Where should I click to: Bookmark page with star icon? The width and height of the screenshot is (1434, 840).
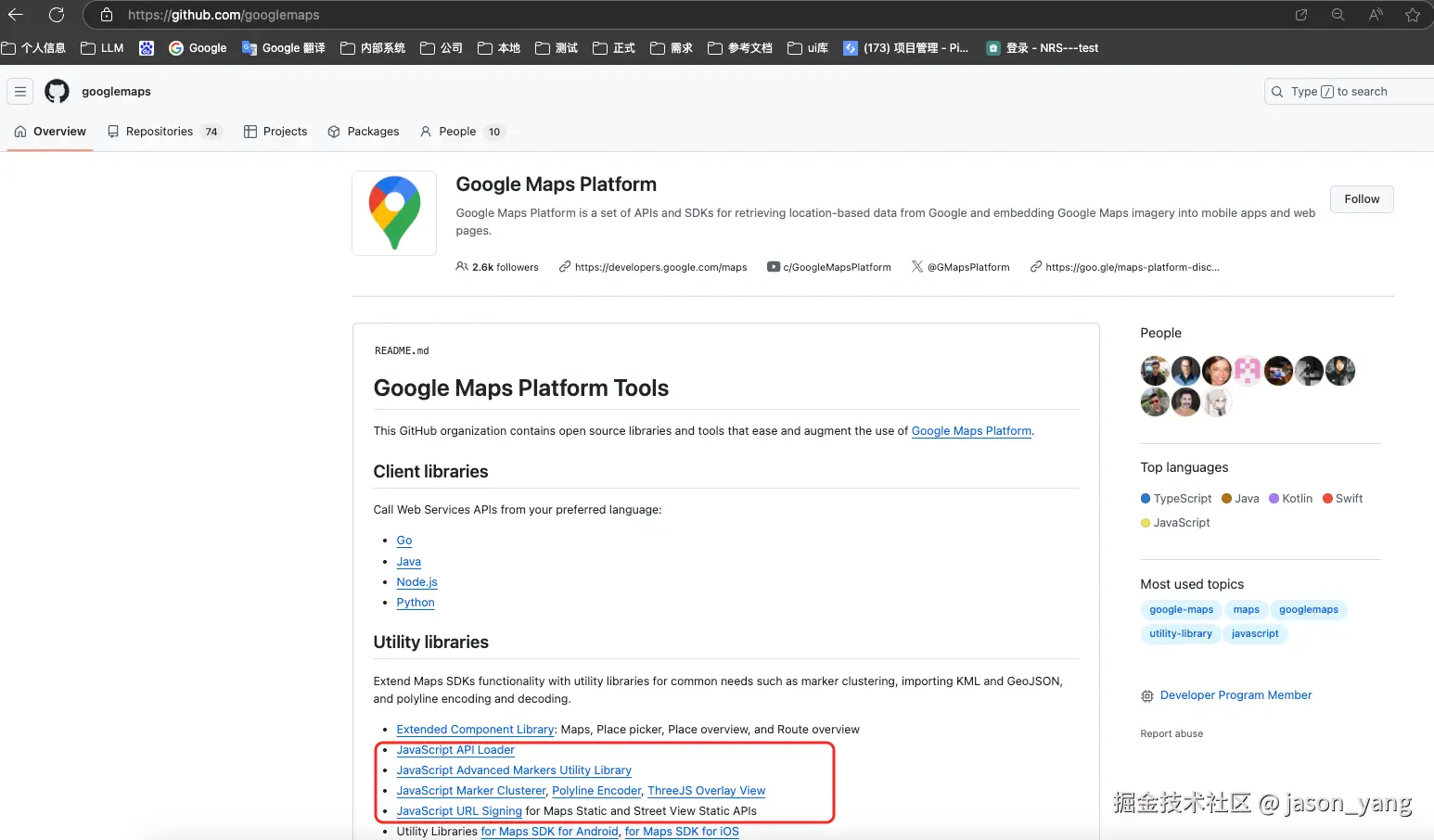coord(1412,15)
